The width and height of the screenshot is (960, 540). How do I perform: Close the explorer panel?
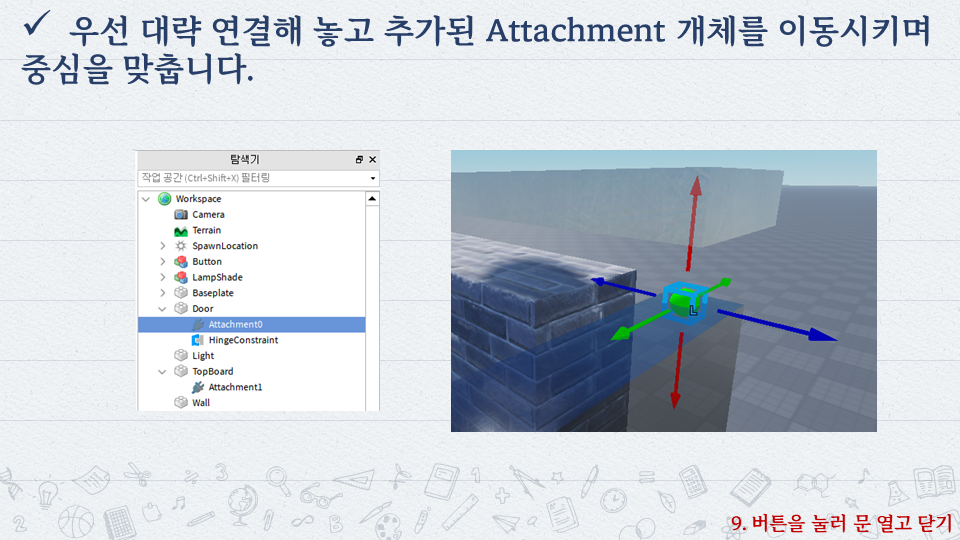pyautogui.click(x=372, y=159)
